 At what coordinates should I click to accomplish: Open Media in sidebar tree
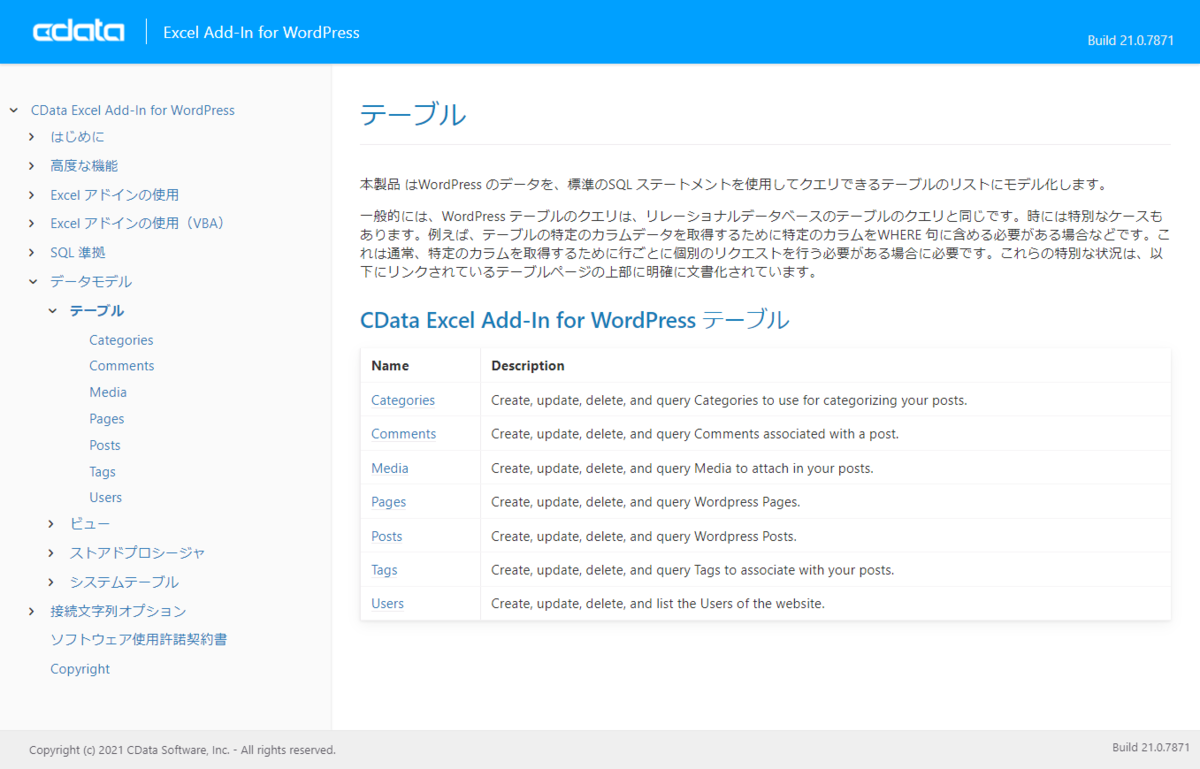click(x=108, y=393)
